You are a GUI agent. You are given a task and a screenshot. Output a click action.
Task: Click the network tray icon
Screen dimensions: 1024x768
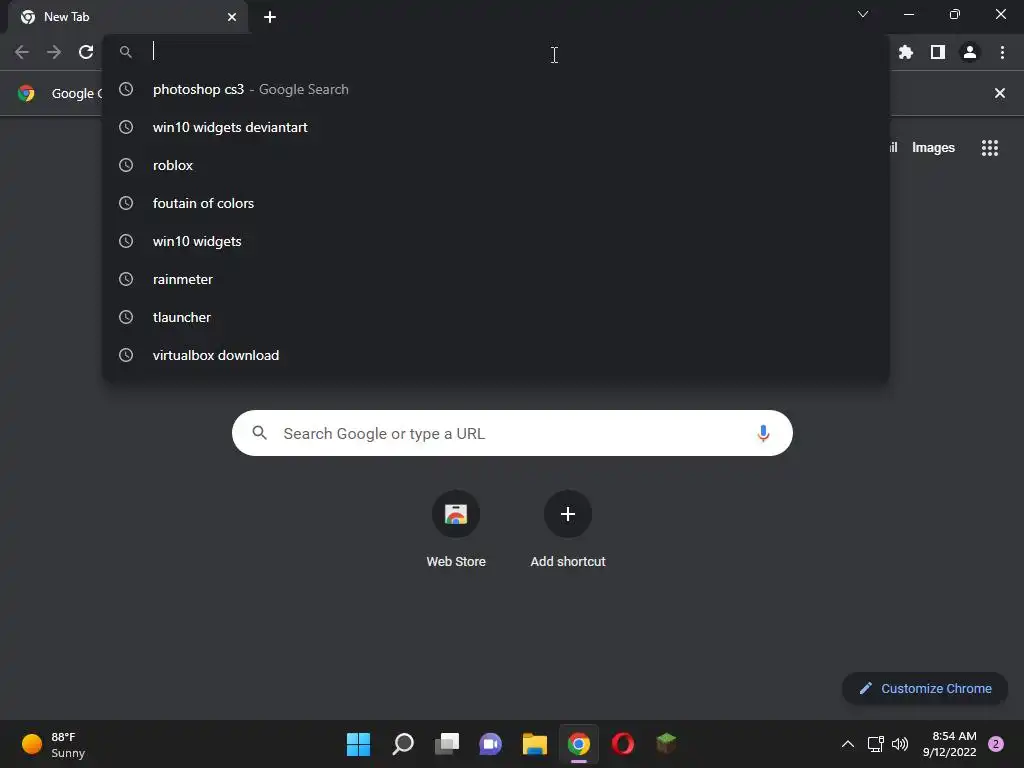(875, 744)
